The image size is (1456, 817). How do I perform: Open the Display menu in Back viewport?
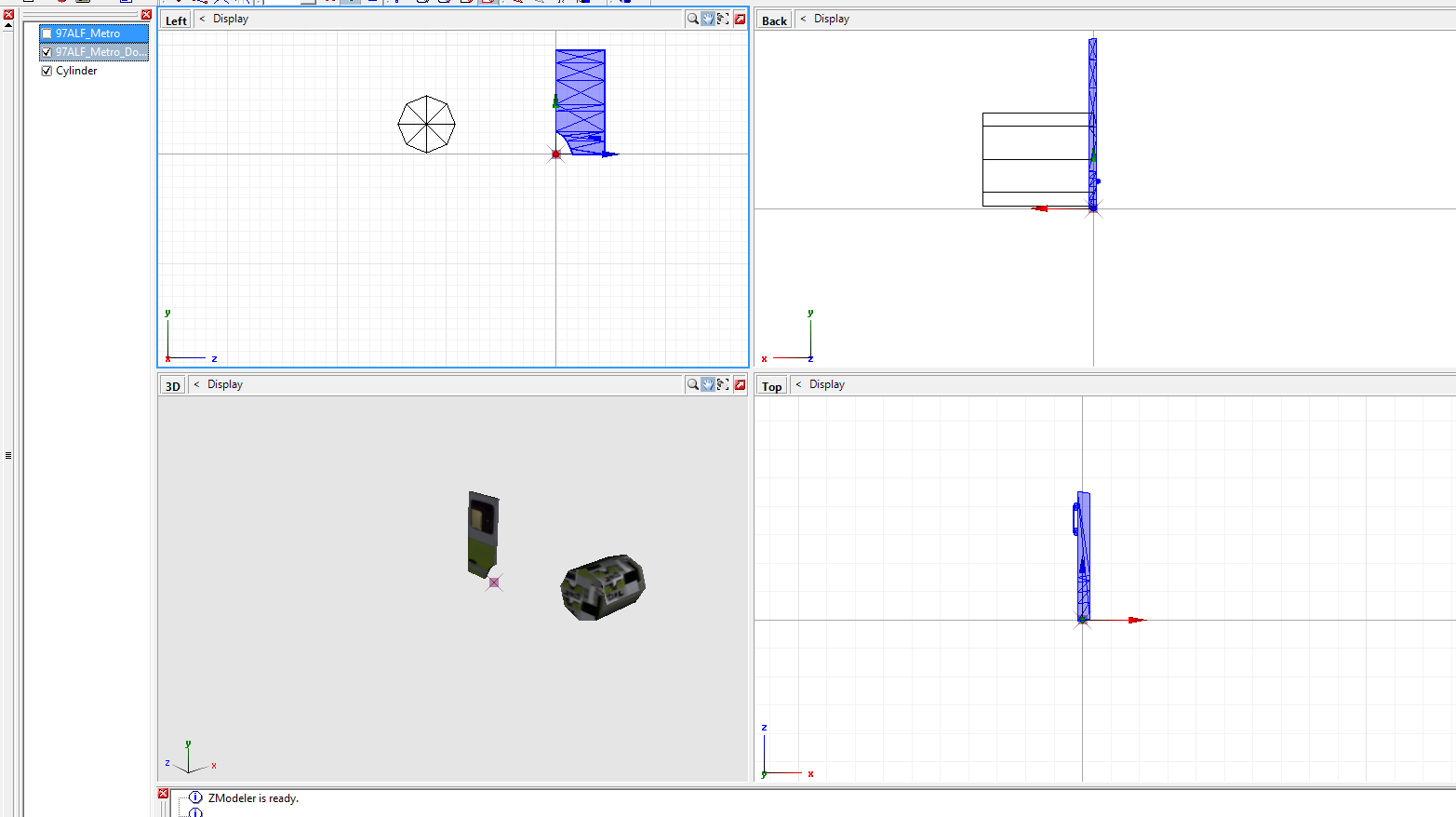[x=830, y=18]
